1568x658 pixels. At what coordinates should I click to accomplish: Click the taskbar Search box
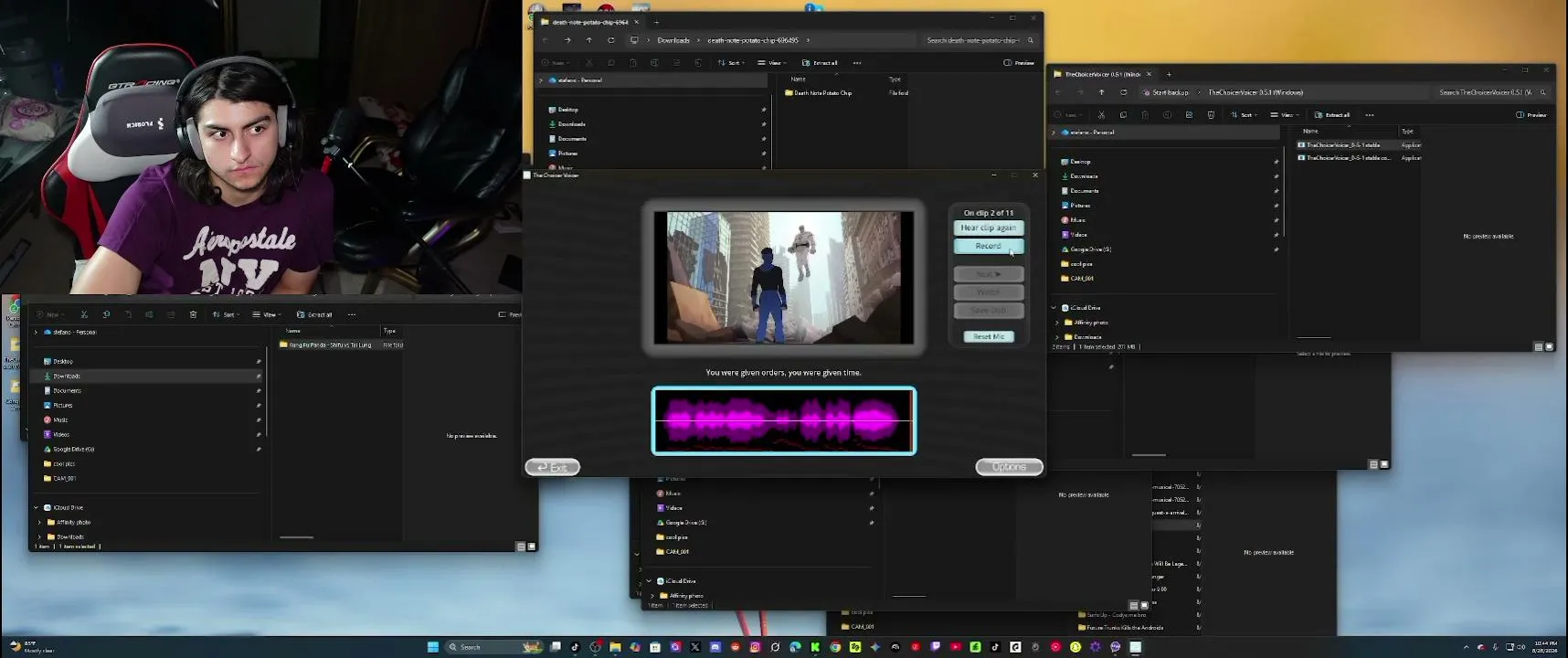tap(494, 647)
